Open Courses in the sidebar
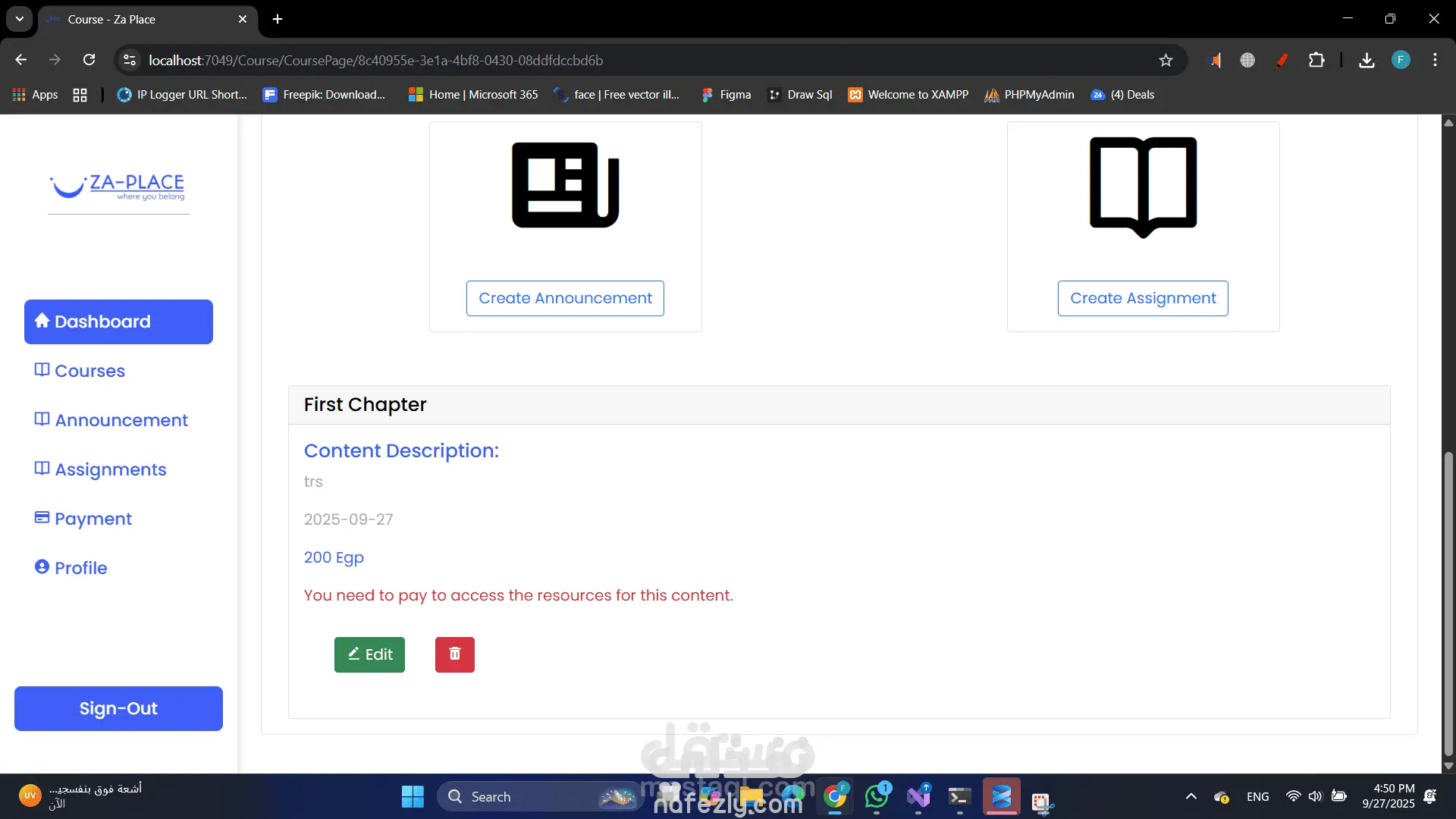The width and height of the screenshot is (1456, 819). (x=89, y=371)
